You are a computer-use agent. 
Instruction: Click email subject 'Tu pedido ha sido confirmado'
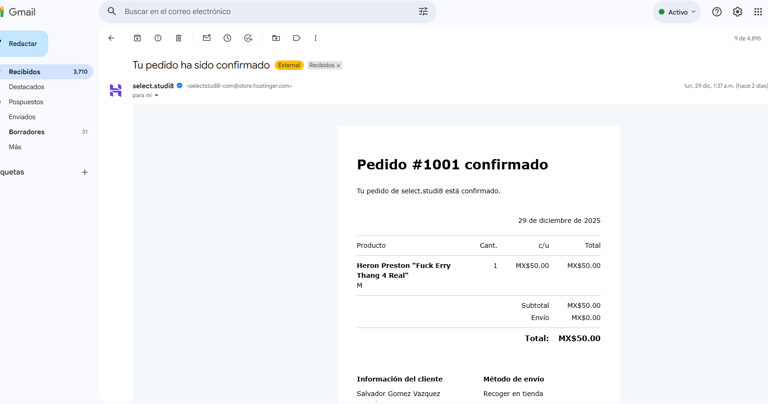click(201, 65)
